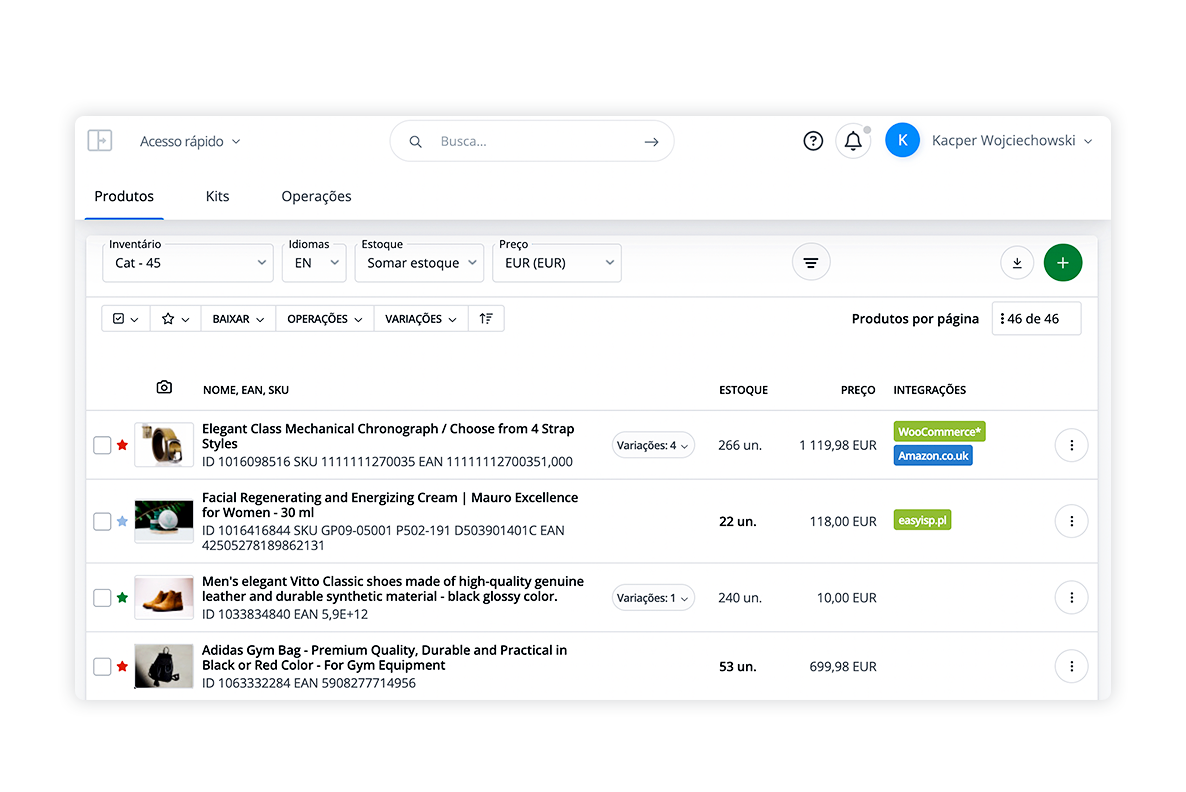Click the Amazon.co.uk integration badge
Screen dimensions: 1186x792
pos(933,456)
